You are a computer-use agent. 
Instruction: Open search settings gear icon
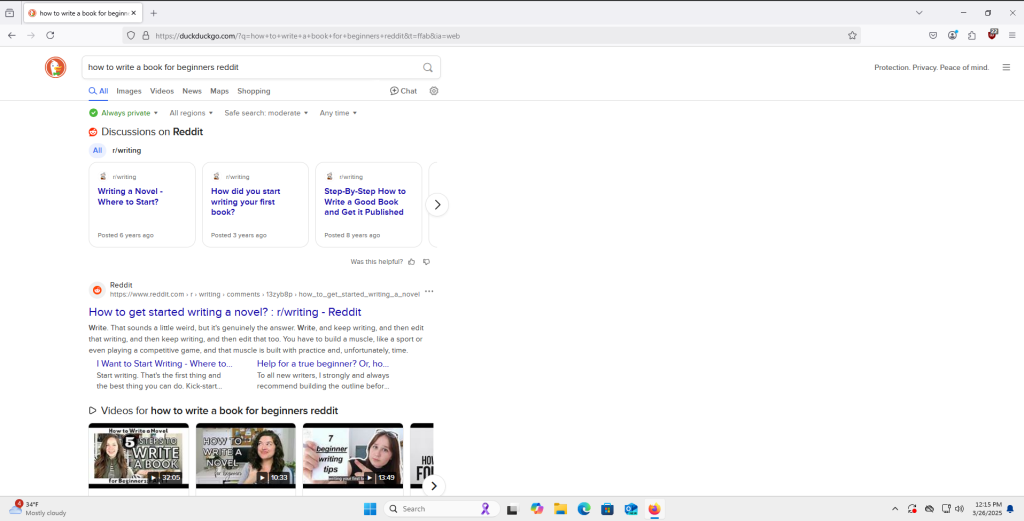pos(434,91)
